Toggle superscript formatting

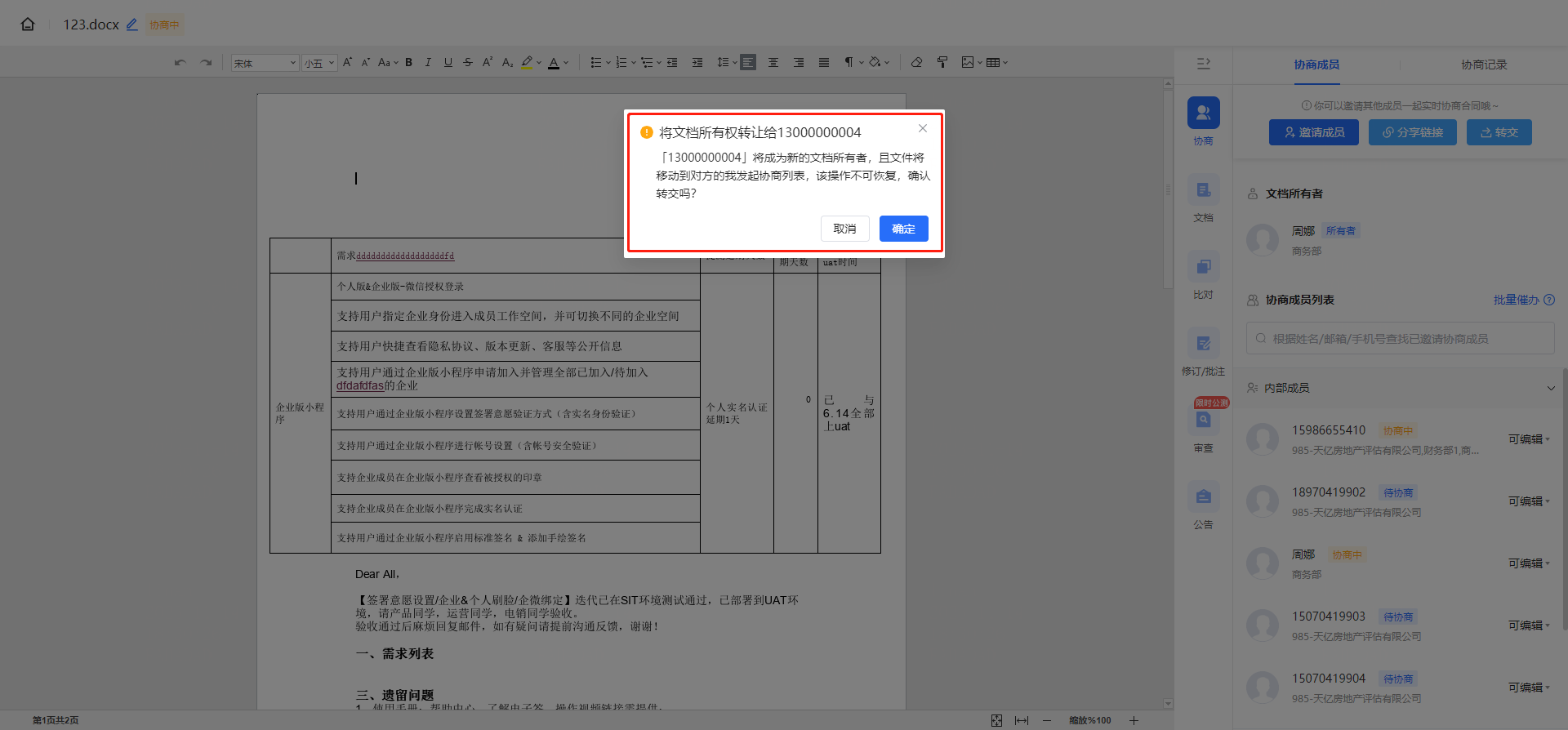(x=487, y=62)
